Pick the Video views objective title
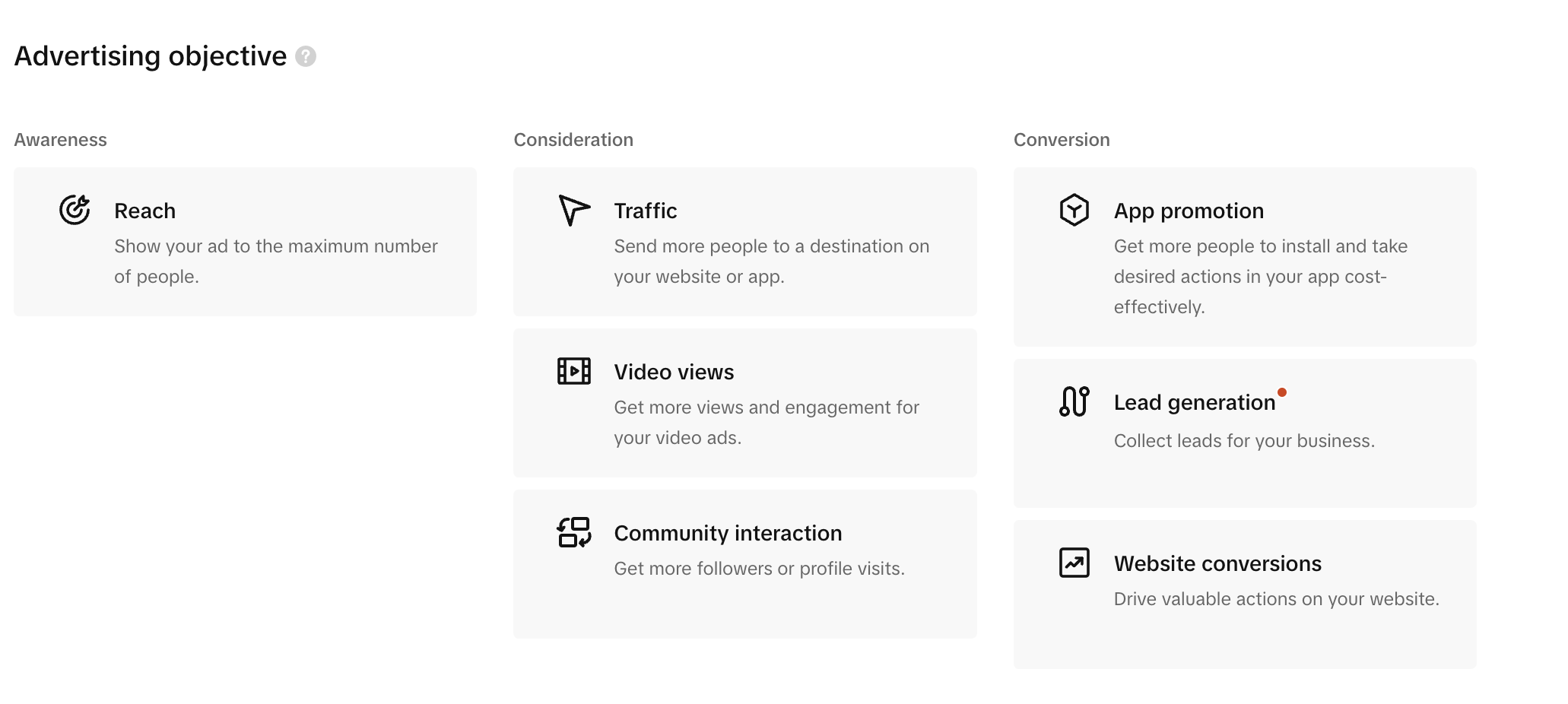This screenshot has width=1568, height=704. (x=674, y=372)
